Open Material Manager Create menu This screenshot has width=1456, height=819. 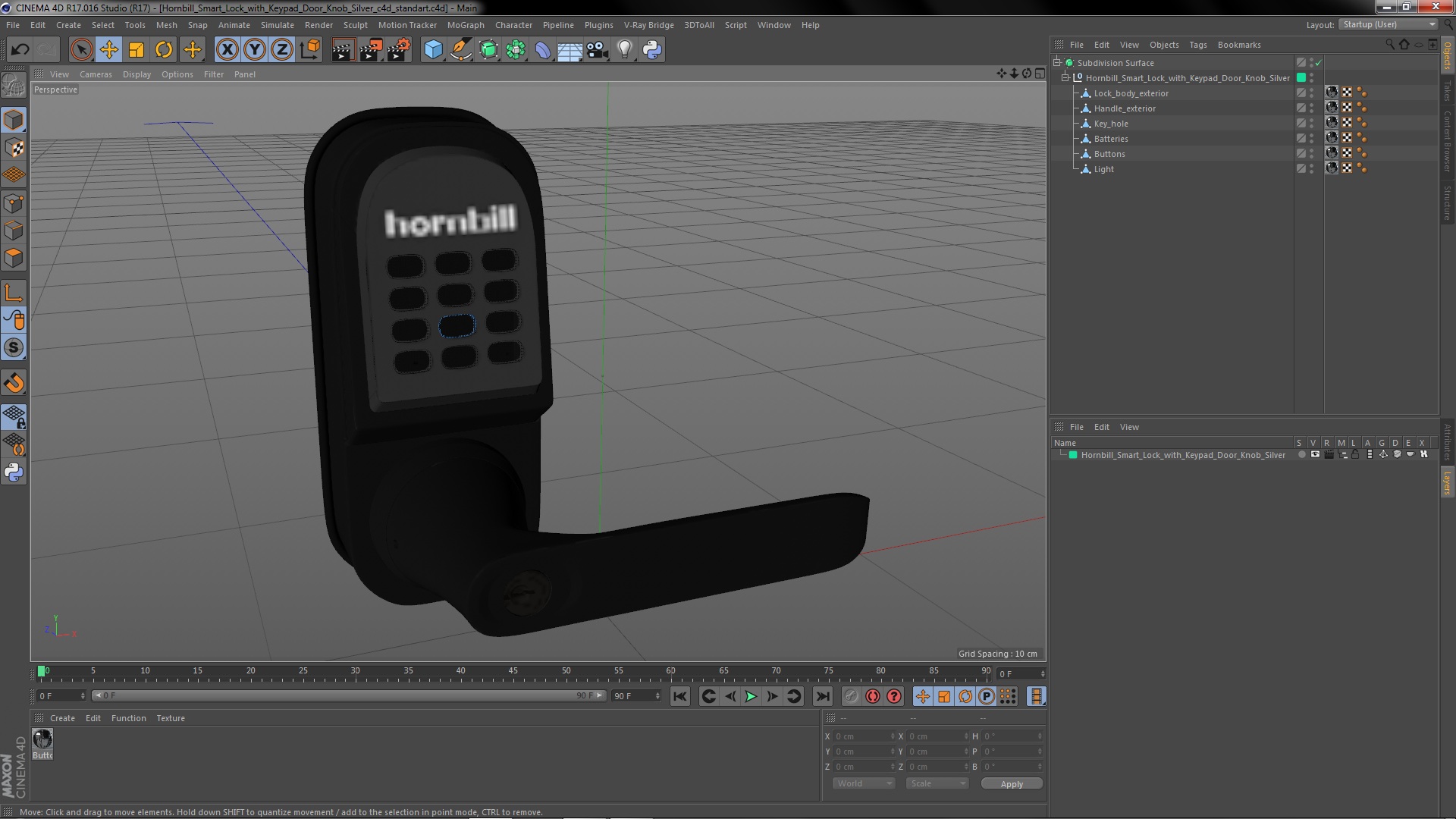pos(62,718)
